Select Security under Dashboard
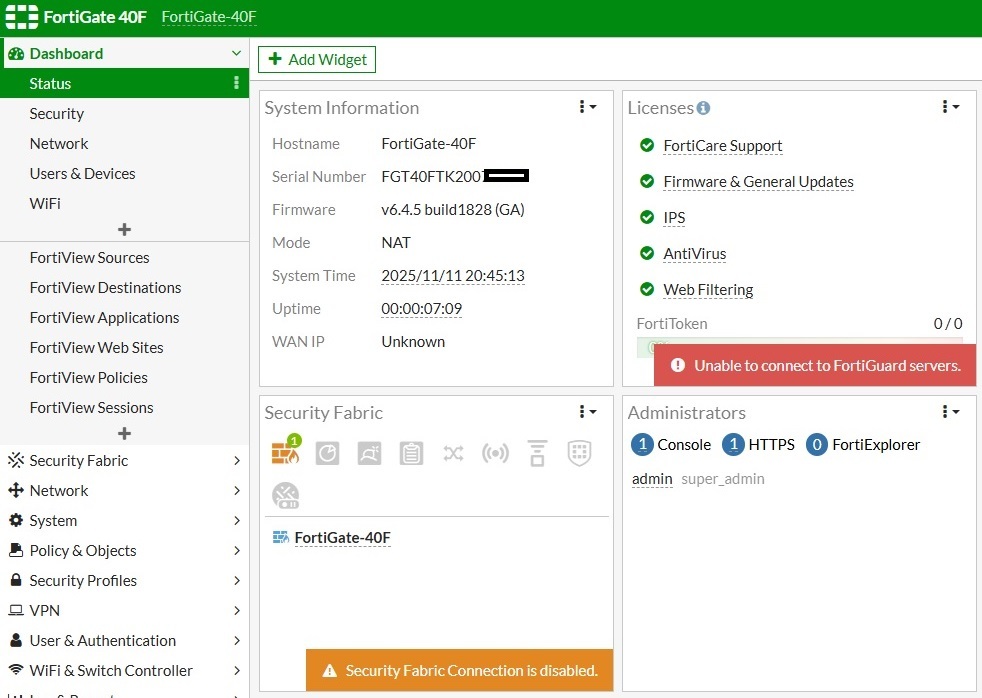The height and width of the screenshot is (698, 982). tap(57, 114)
